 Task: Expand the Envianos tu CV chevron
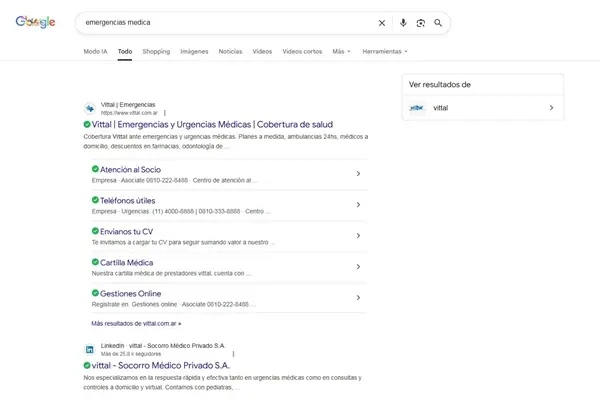click(x=358, y=236)
